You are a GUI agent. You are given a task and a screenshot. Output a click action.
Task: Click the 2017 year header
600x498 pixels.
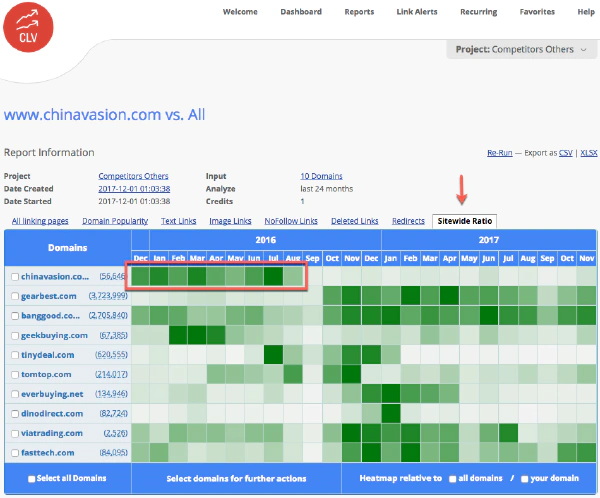(x=489, y=240)
